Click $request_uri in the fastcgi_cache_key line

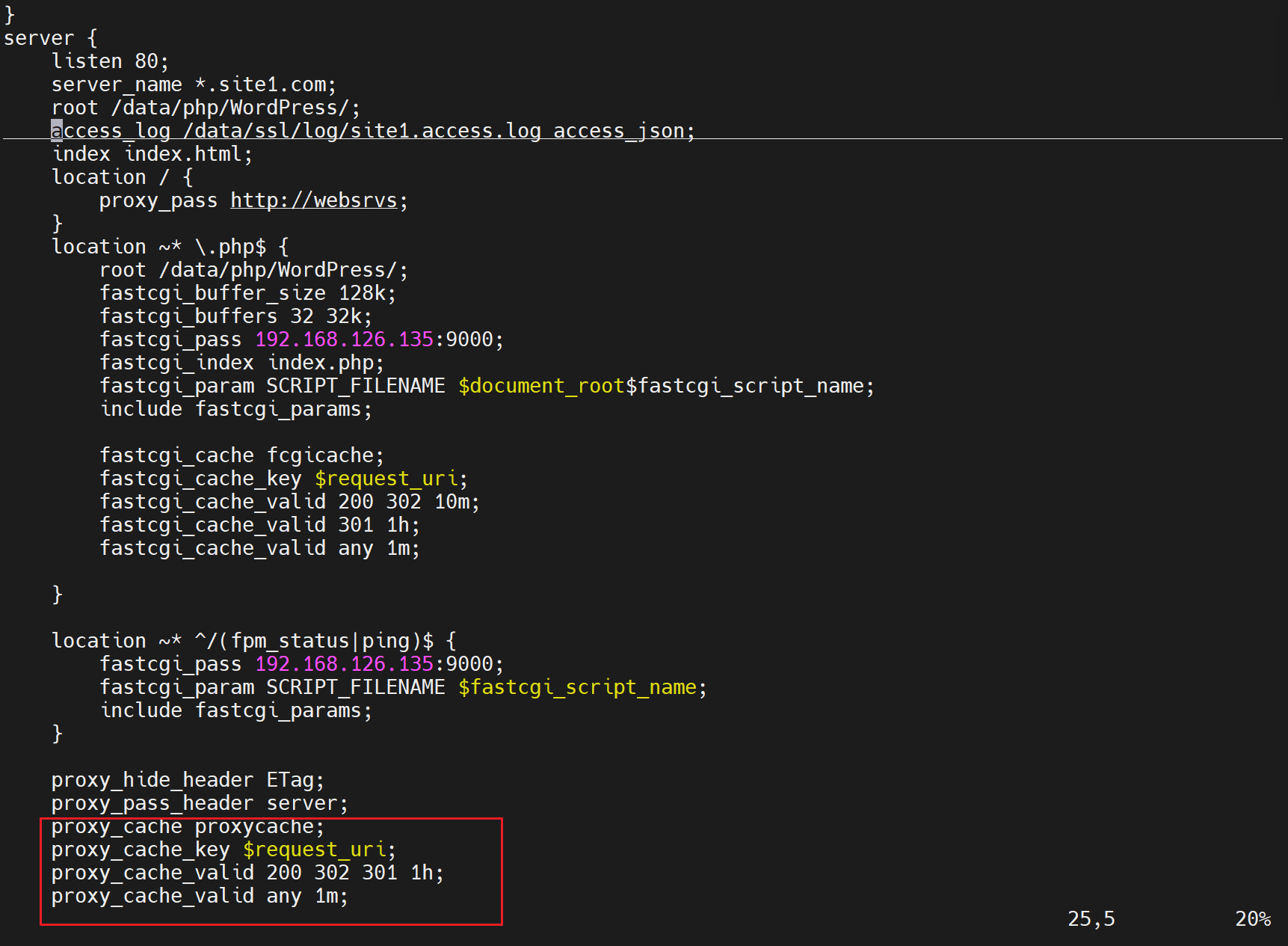pos(387,479)
